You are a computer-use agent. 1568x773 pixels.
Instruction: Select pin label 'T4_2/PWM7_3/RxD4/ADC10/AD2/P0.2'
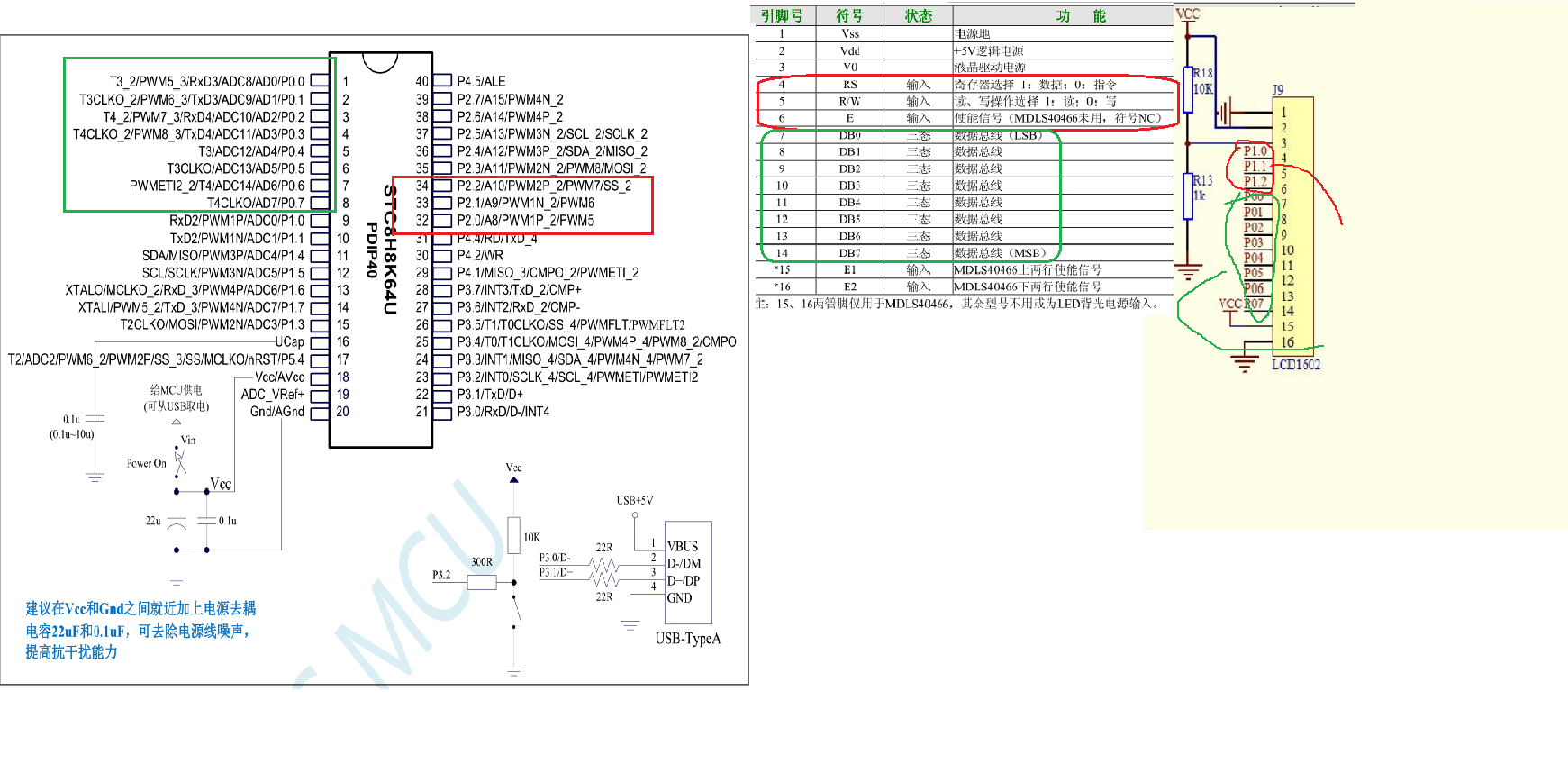[204, 116]
